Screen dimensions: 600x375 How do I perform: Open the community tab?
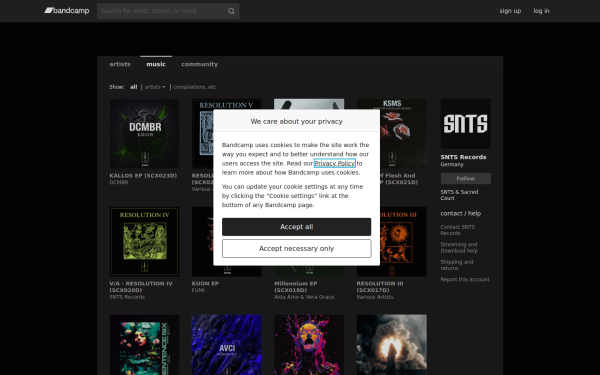(x=199, y=64)
